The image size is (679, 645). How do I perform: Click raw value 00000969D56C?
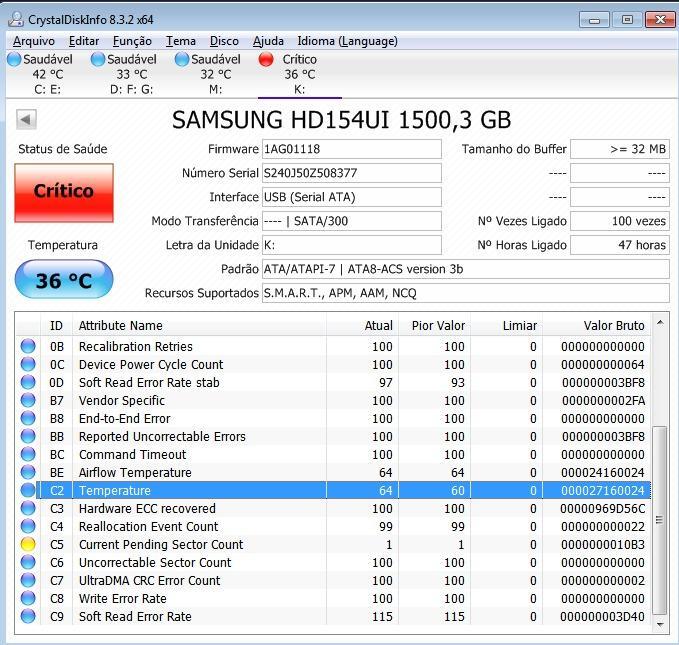[603, 509]
